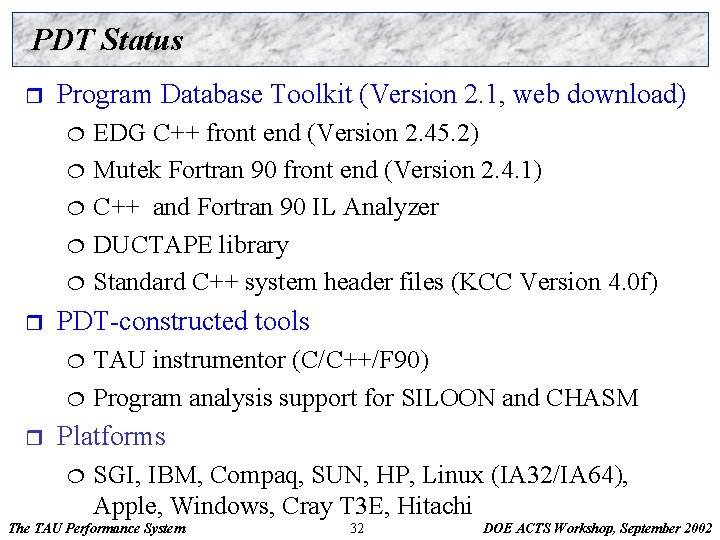Click The TAU Performance System footer text
The image size is (720, 540).
(x=97, y=529)
